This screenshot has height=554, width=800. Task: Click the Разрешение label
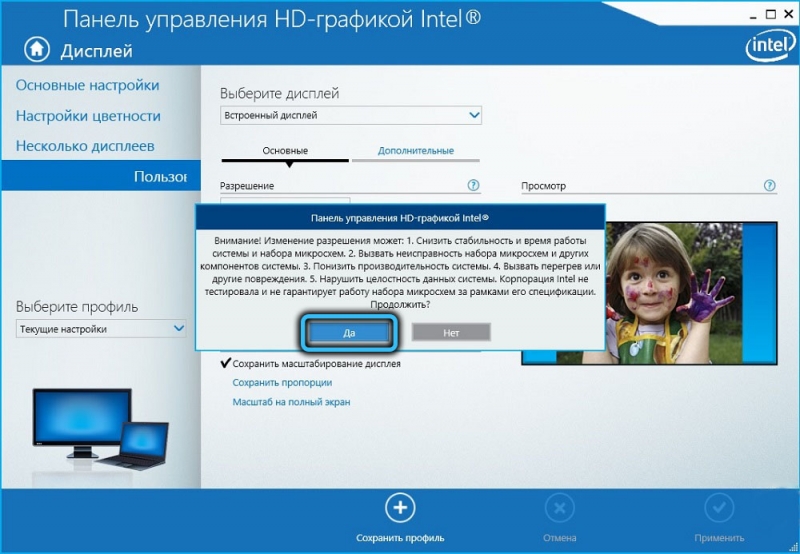[x=247, y=186]
